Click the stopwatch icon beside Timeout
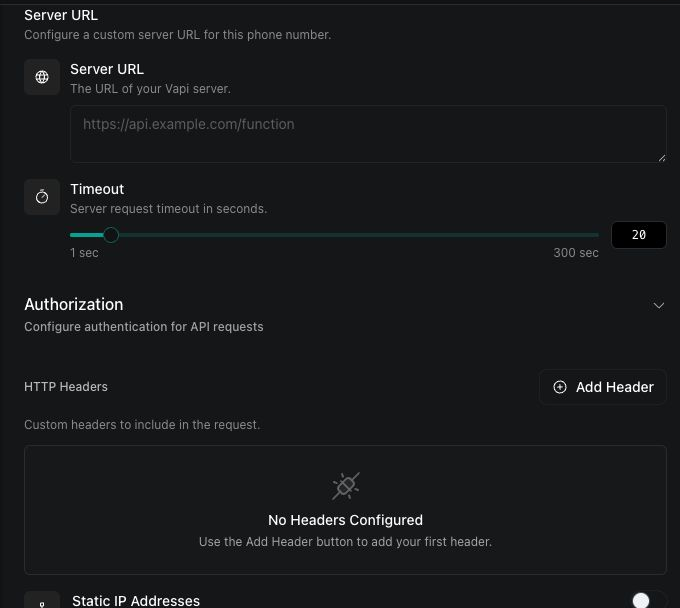 (x=42, y=197)
